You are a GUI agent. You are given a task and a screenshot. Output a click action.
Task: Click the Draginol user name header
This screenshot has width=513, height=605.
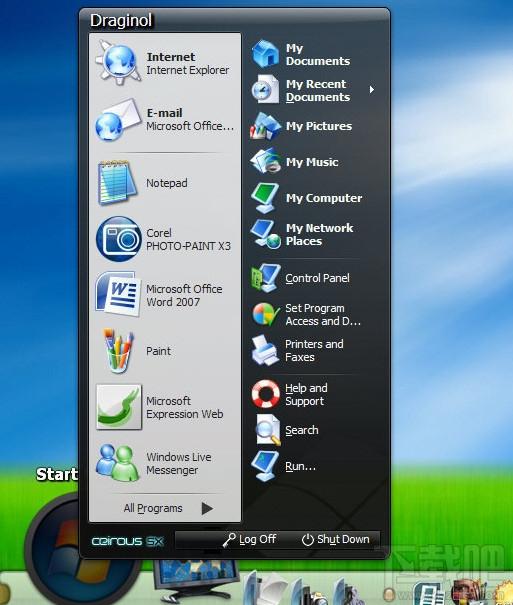pos(121,20)
